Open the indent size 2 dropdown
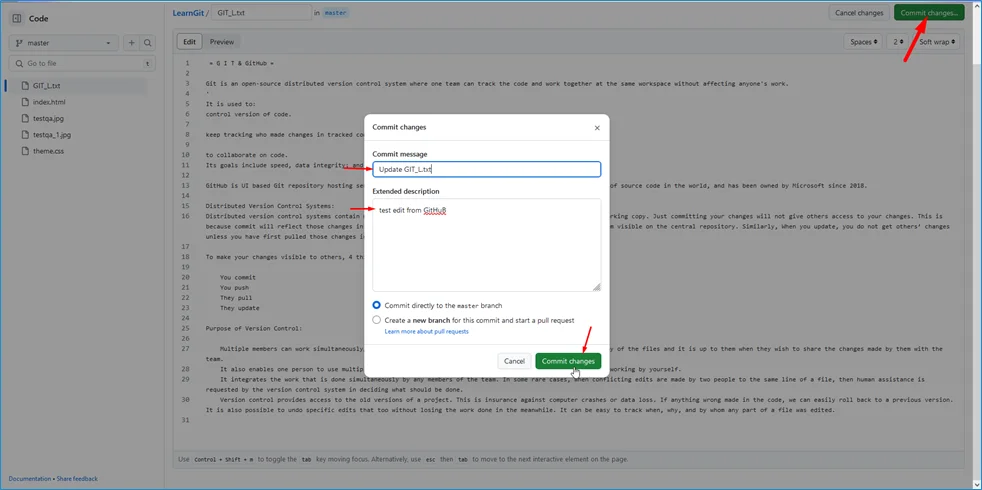Screen dimensions: 982x490 (898, 42)
